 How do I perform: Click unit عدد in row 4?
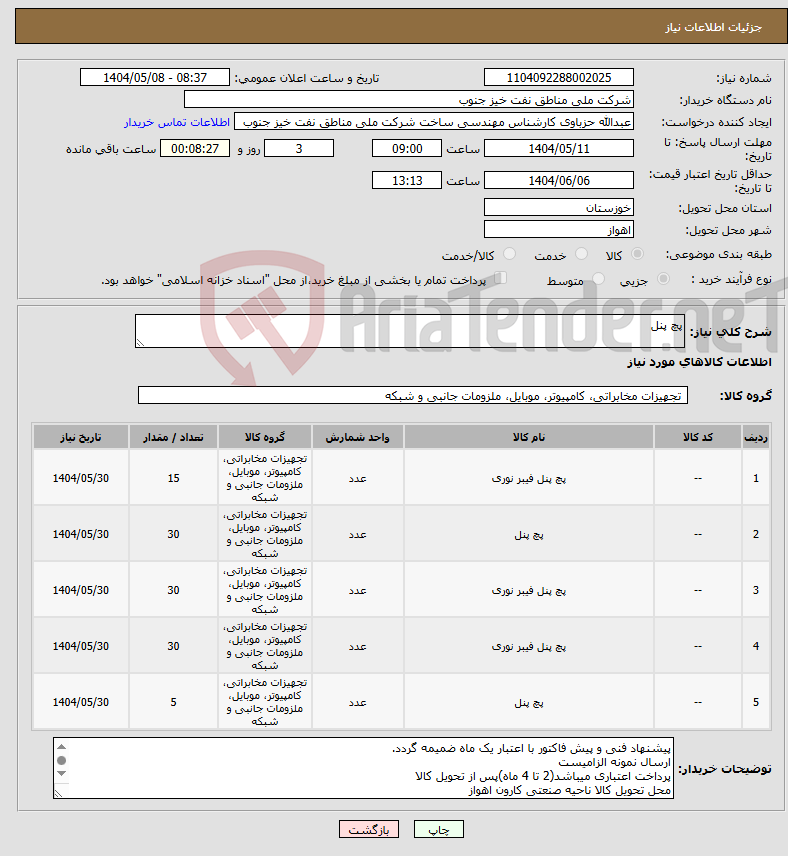pos(358,646)
